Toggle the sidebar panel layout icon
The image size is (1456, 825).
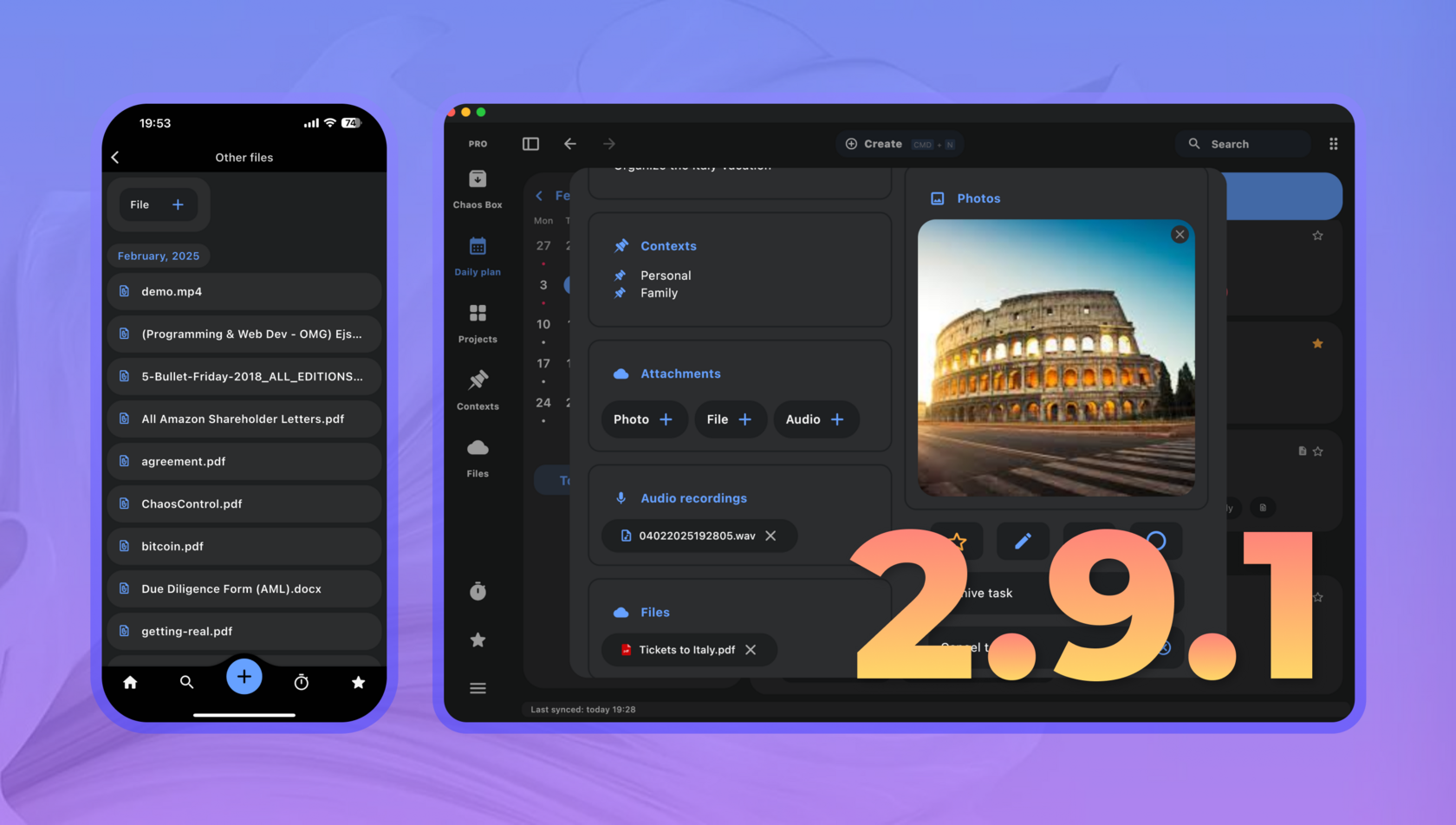pyautogui.click(x=530, y=144)
